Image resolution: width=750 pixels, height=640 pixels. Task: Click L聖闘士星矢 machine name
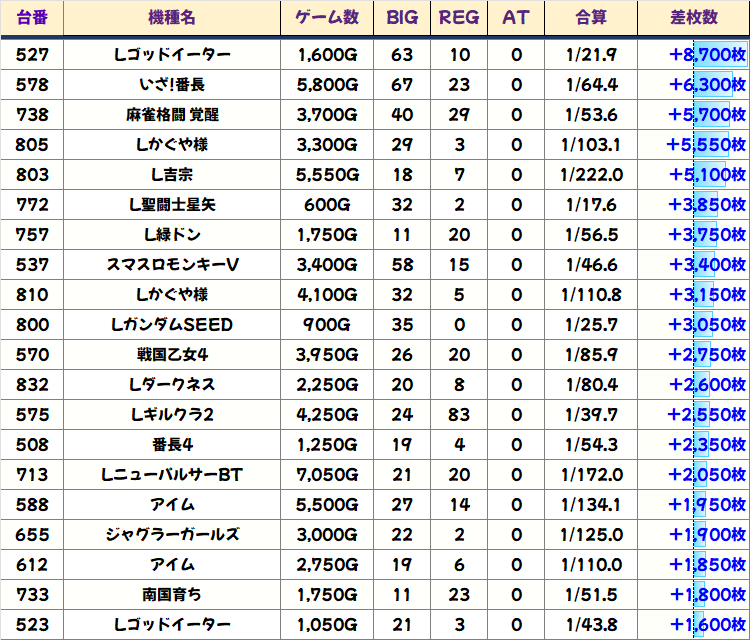[x=172, y=205]
